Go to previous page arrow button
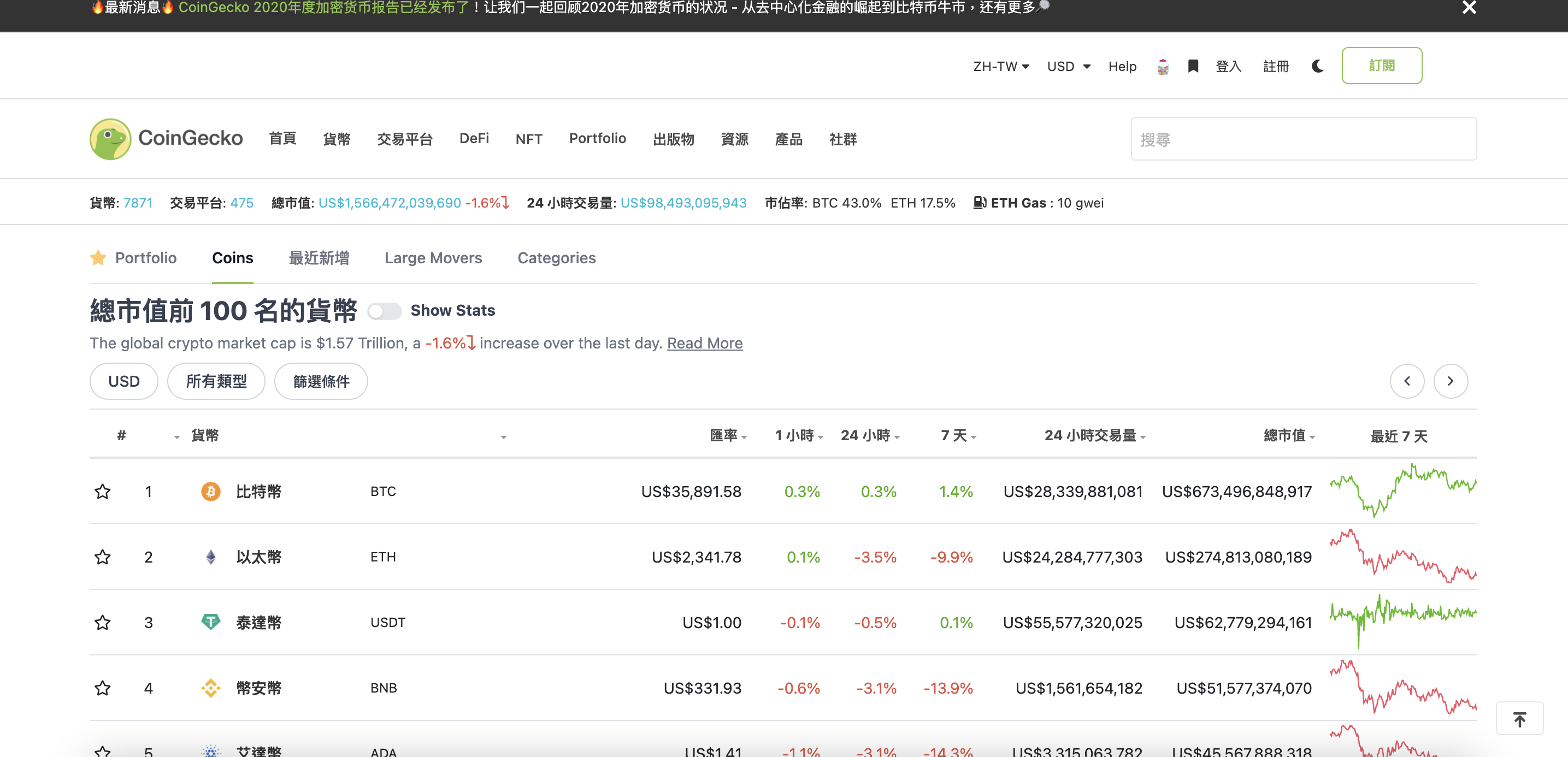This screenshot has width=1568, height=757. 1407,381
